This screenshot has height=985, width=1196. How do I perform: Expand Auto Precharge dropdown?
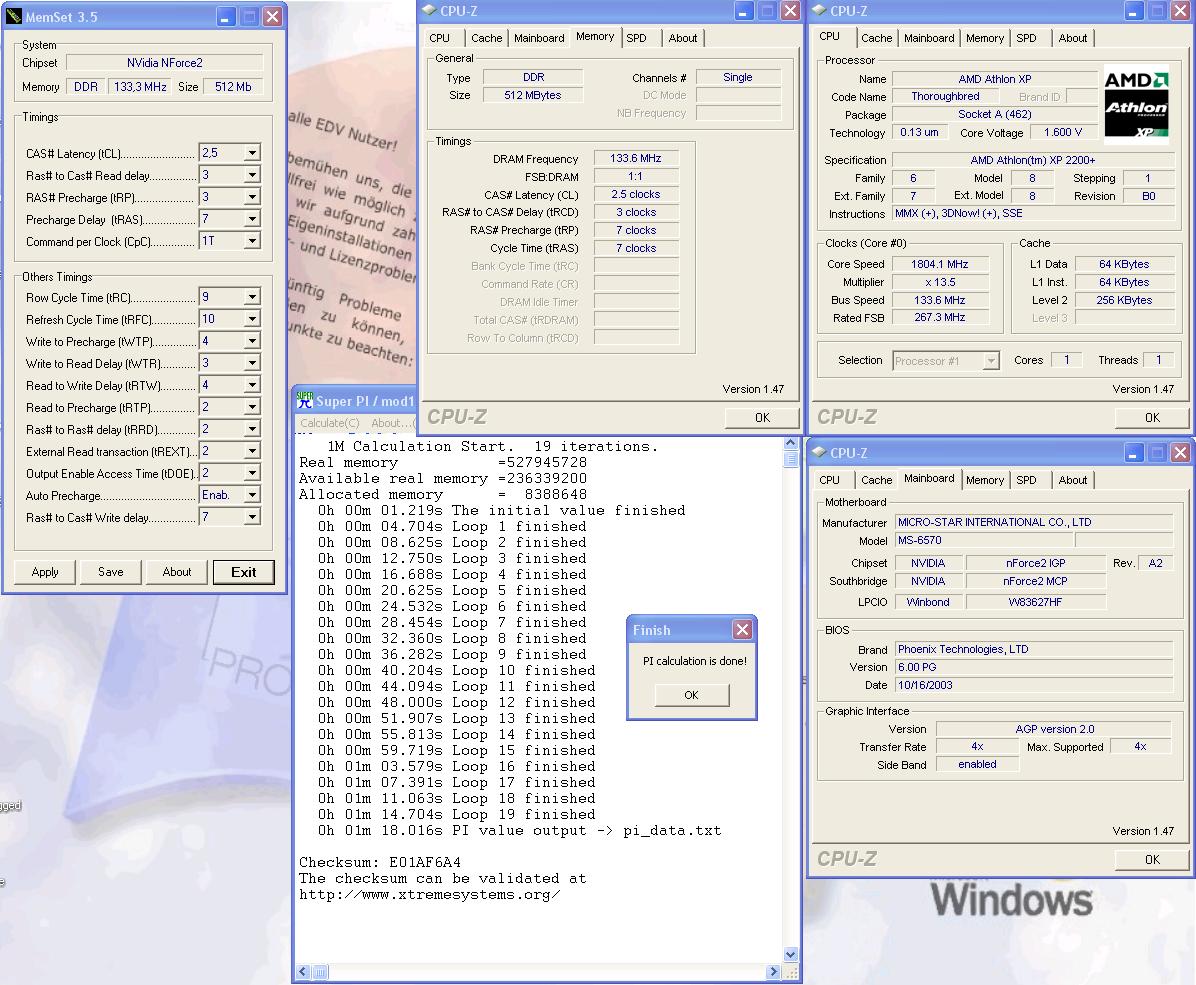click(252, 495)
